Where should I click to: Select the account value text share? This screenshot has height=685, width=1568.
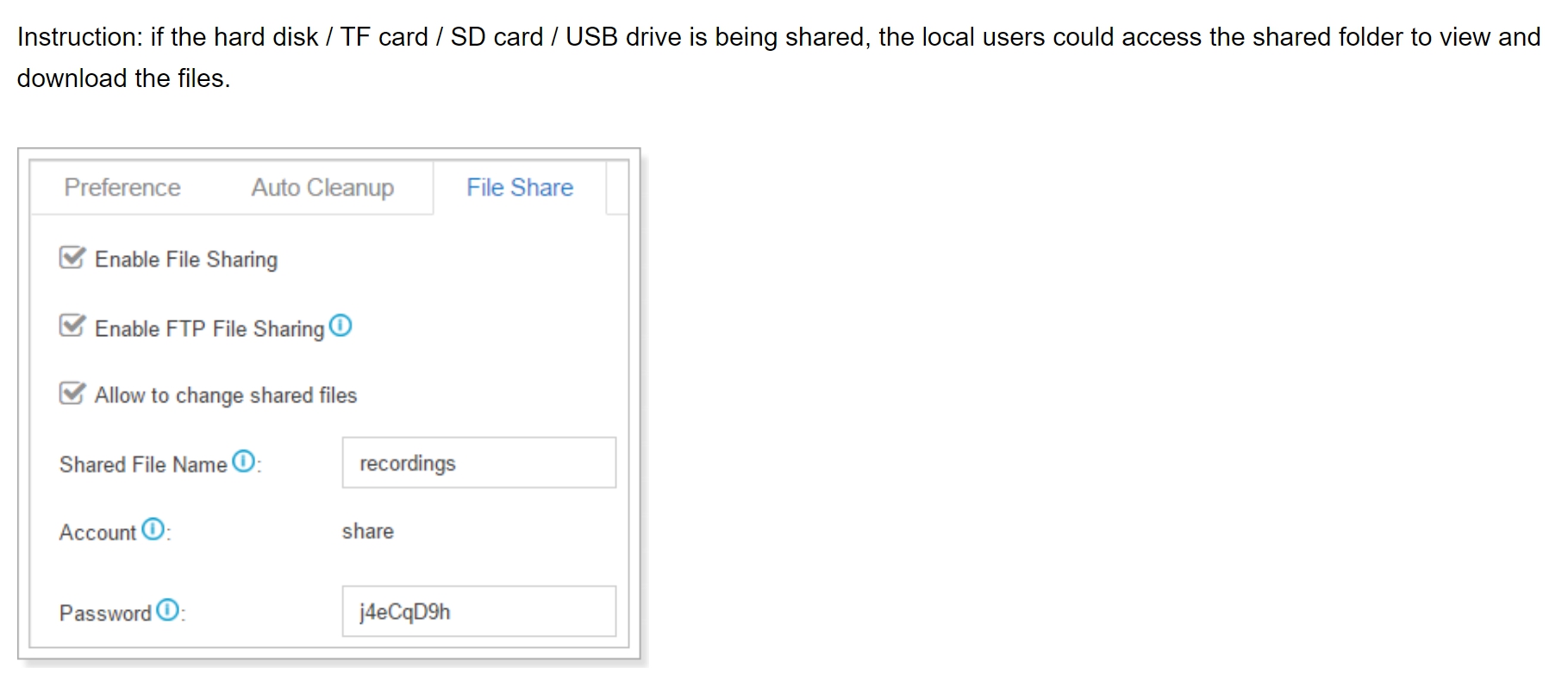coord(368,531)
